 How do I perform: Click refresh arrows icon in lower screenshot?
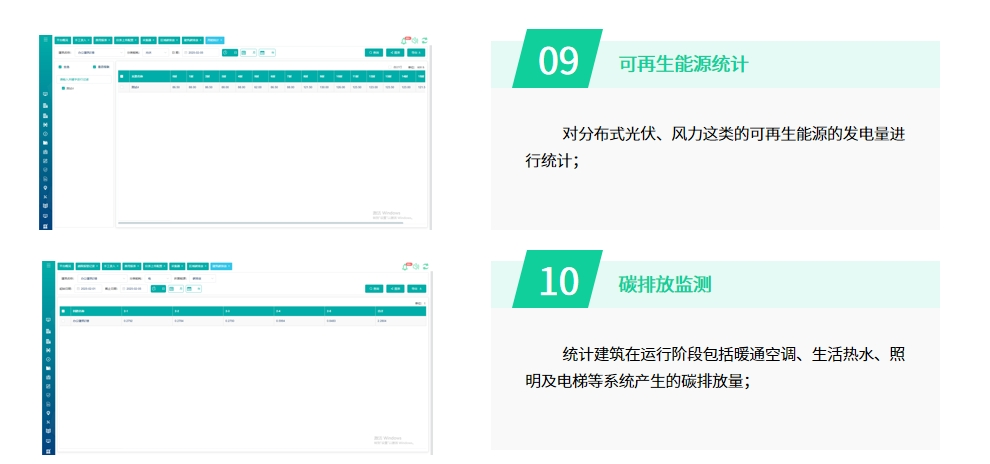(x=426, y=266)
